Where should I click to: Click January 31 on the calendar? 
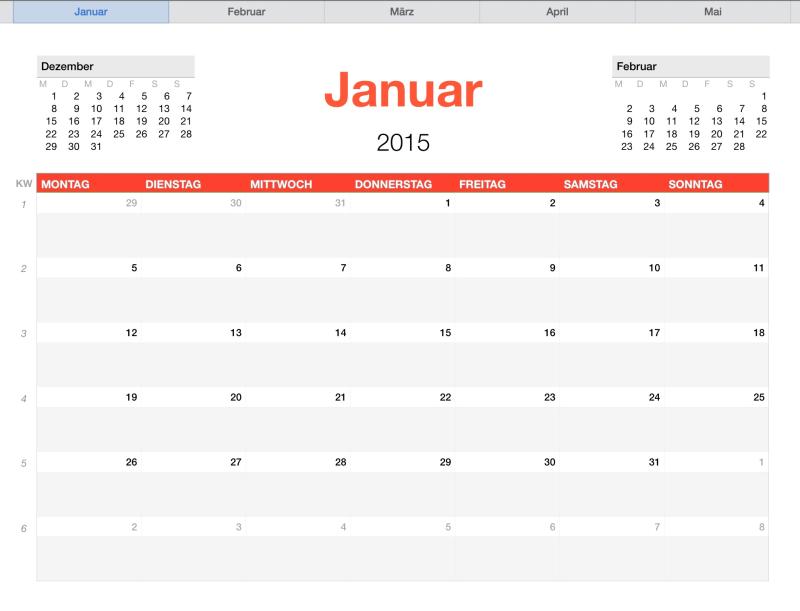click(655, 459)
